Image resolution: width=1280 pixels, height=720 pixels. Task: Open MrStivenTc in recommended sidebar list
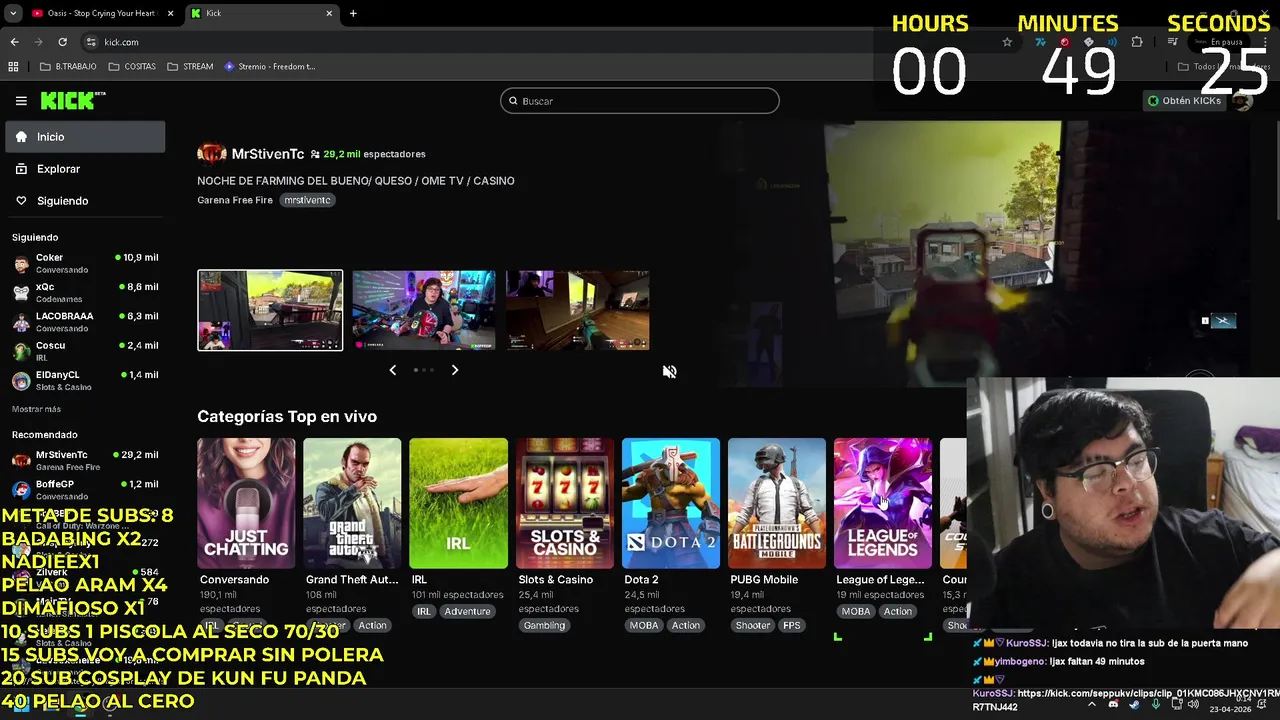pyautogui.click(x=85, y=460)
